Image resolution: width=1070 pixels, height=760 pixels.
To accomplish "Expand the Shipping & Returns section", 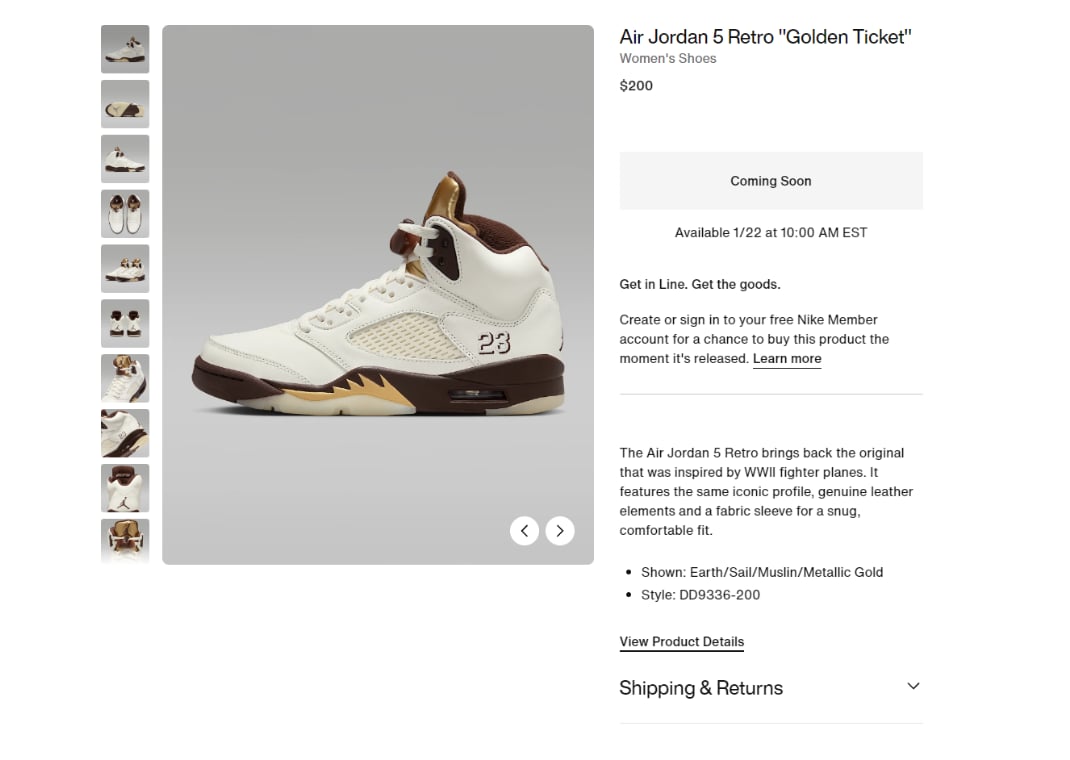I will pyautogui.click(x=912, y=686).
